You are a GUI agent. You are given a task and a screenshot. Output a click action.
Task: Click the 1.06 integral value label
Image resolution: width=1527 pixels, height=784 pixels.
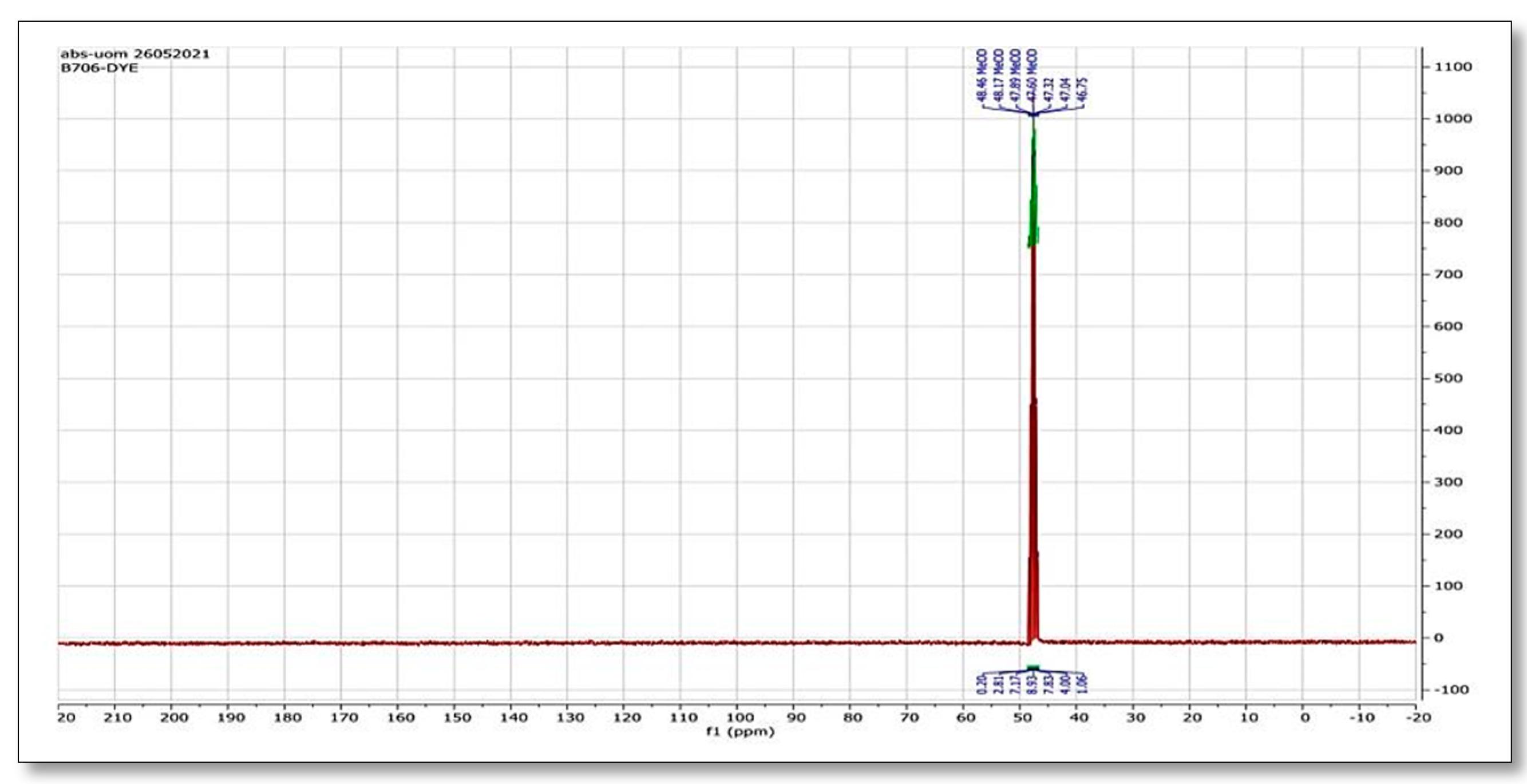1082,684
